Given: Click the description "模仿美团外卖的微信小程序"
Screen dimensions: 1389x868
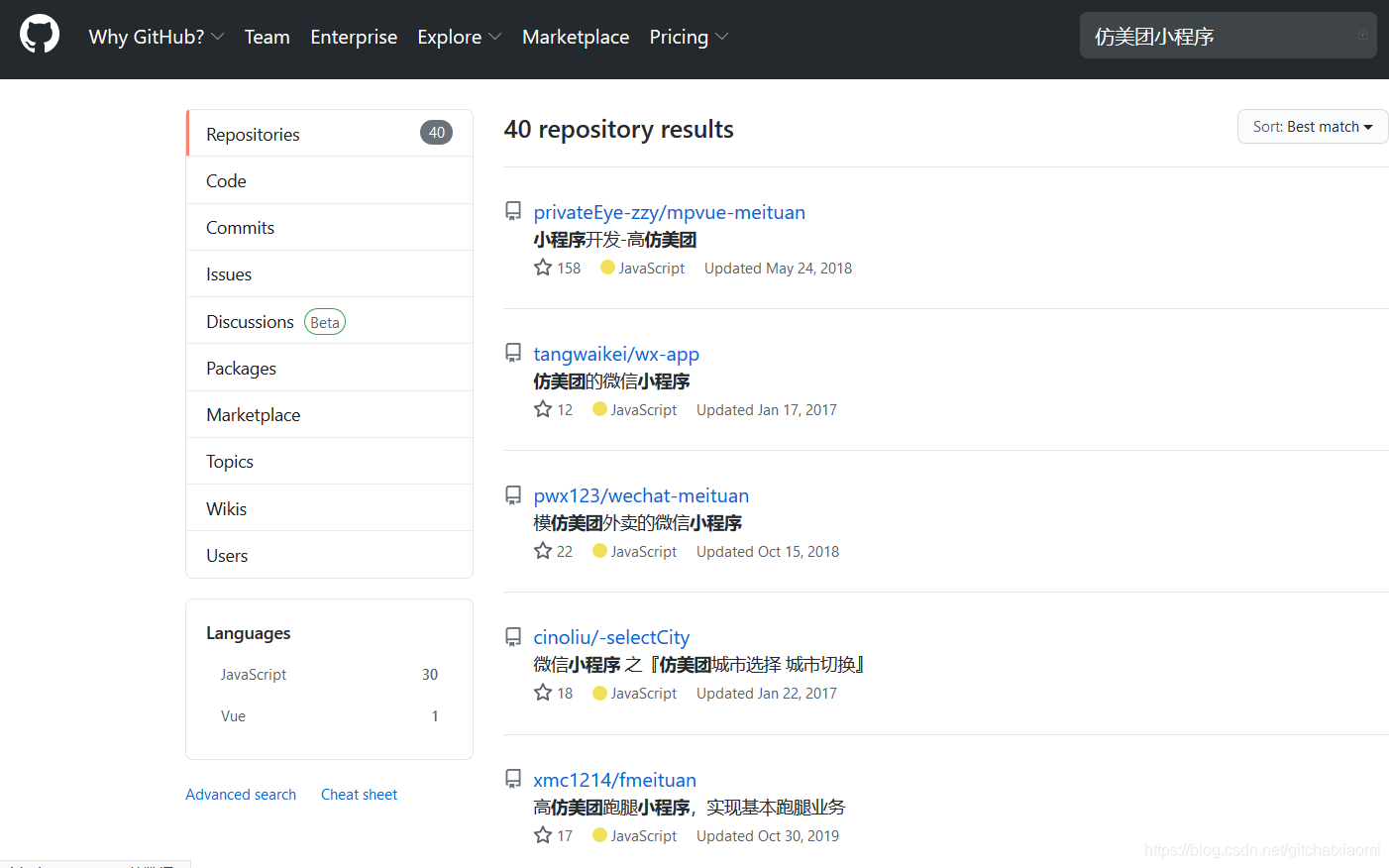Looking at the screenshot, I should [637, 523].
